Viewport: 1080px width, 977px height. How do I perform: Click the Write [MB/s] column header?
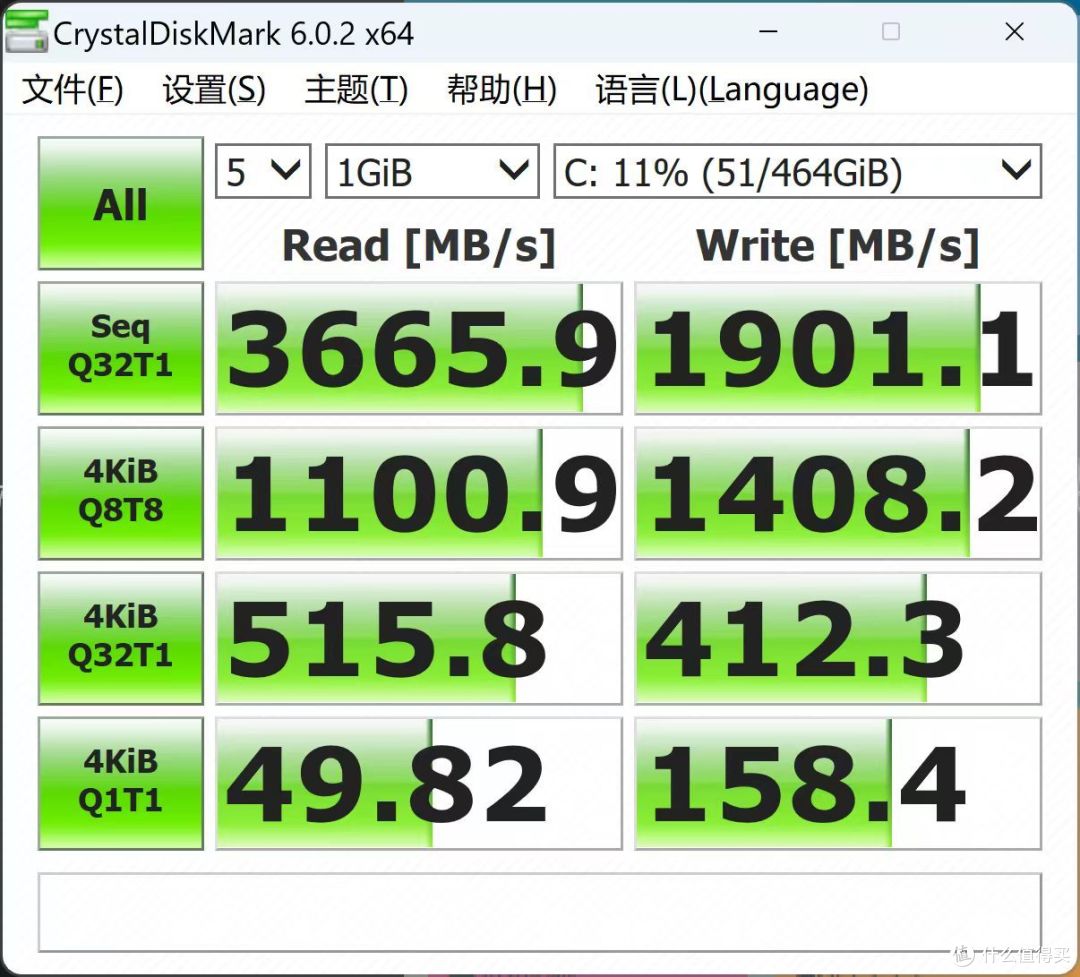click(838, 247)
